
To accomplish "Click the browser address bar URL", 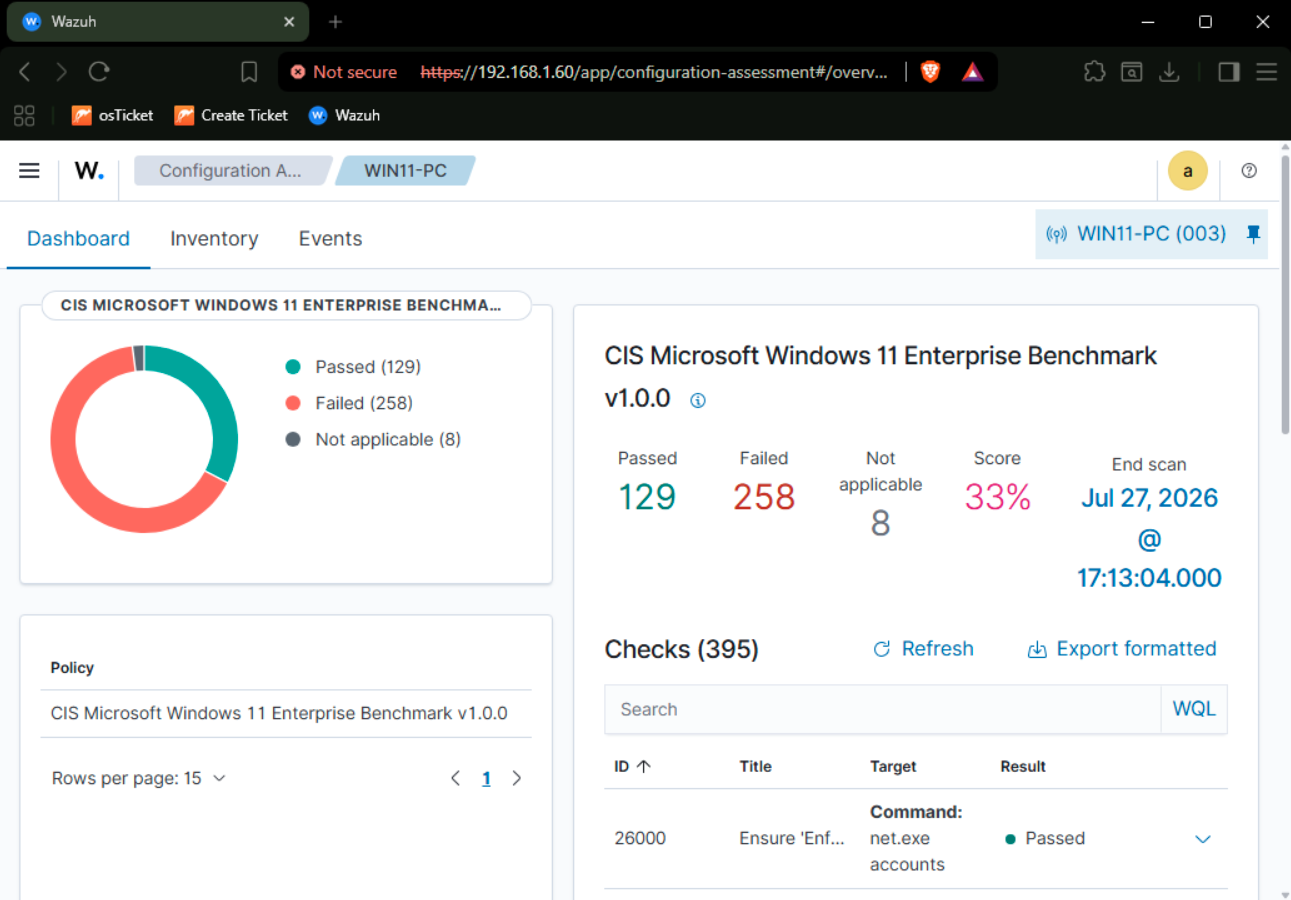I will coord(653,72).
